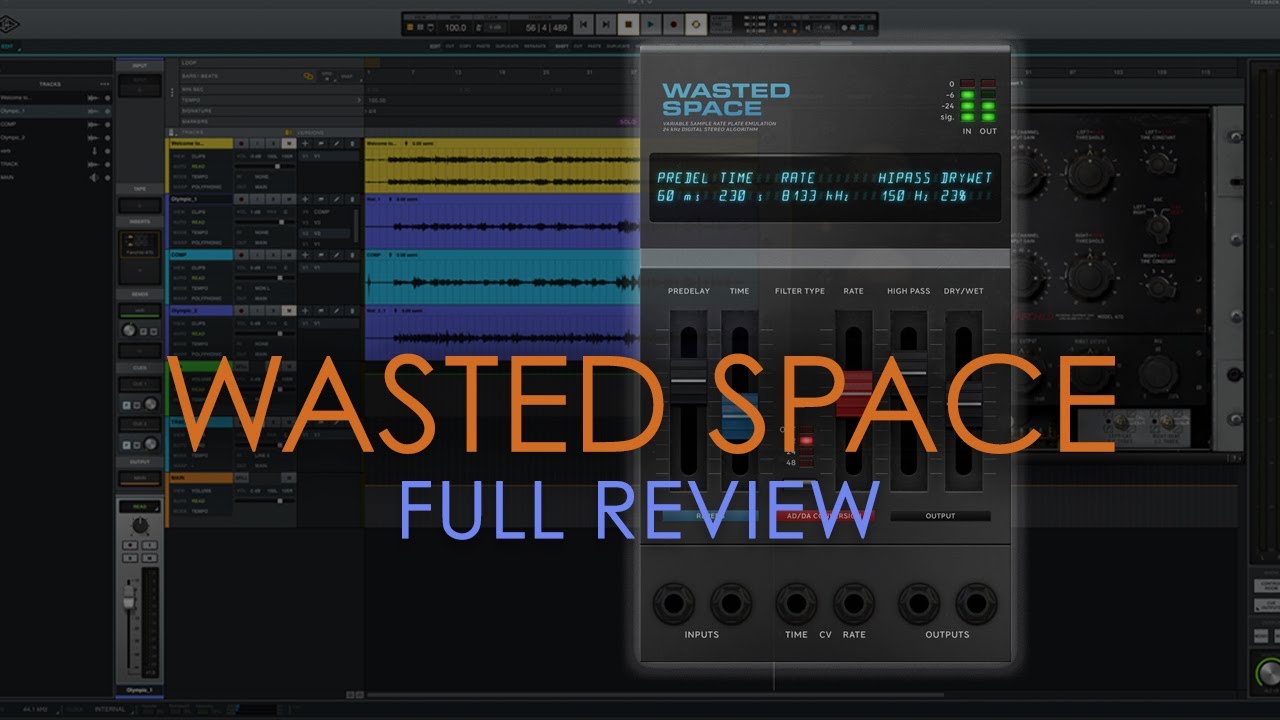This screenshot has width=1280, height=720.
Task: Click the 8133 kHz RATE value in the display
Action: [x=815, y=197]
